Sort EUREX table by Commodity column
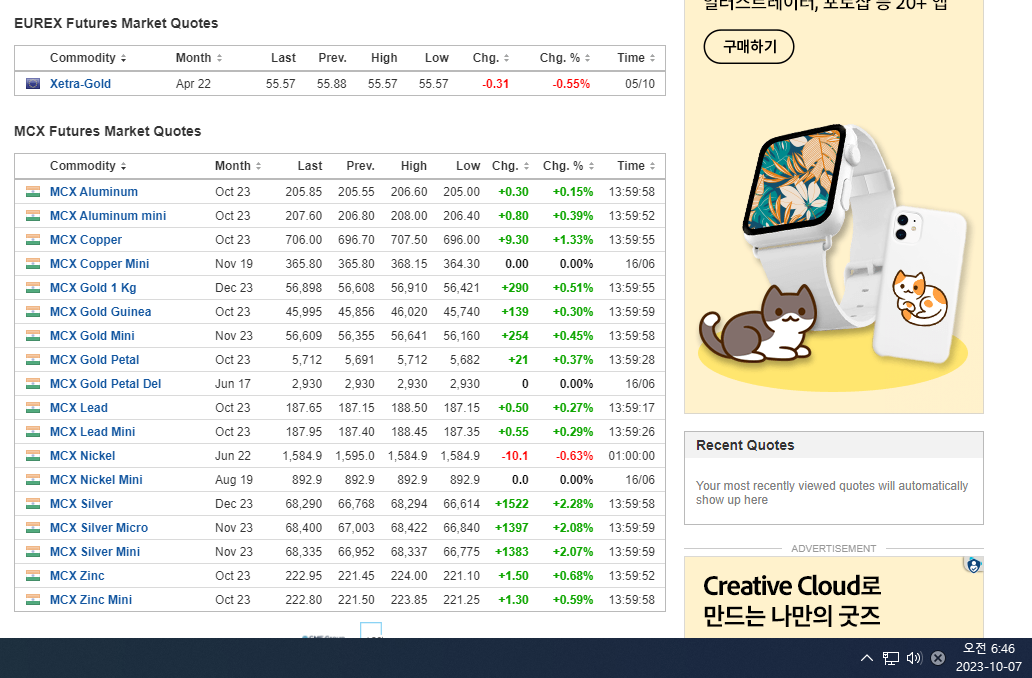Viewport: 1032px width, 678px height. 88,58
